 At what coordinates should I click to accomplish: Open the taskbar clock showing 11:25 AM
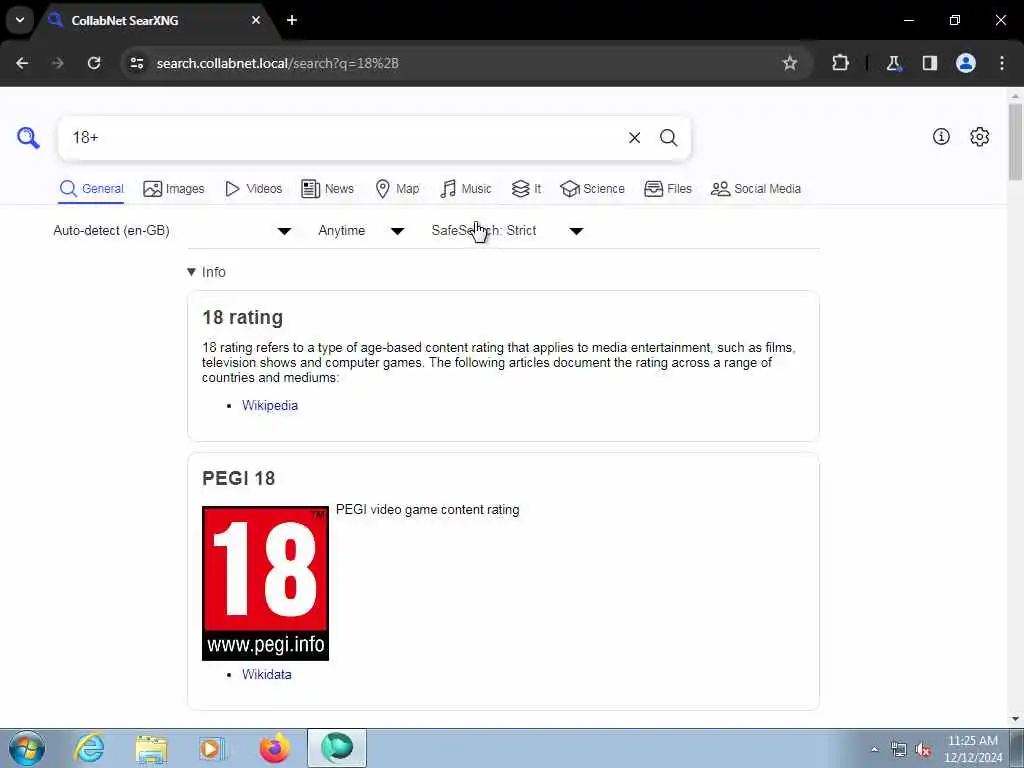tap(973, 749)
